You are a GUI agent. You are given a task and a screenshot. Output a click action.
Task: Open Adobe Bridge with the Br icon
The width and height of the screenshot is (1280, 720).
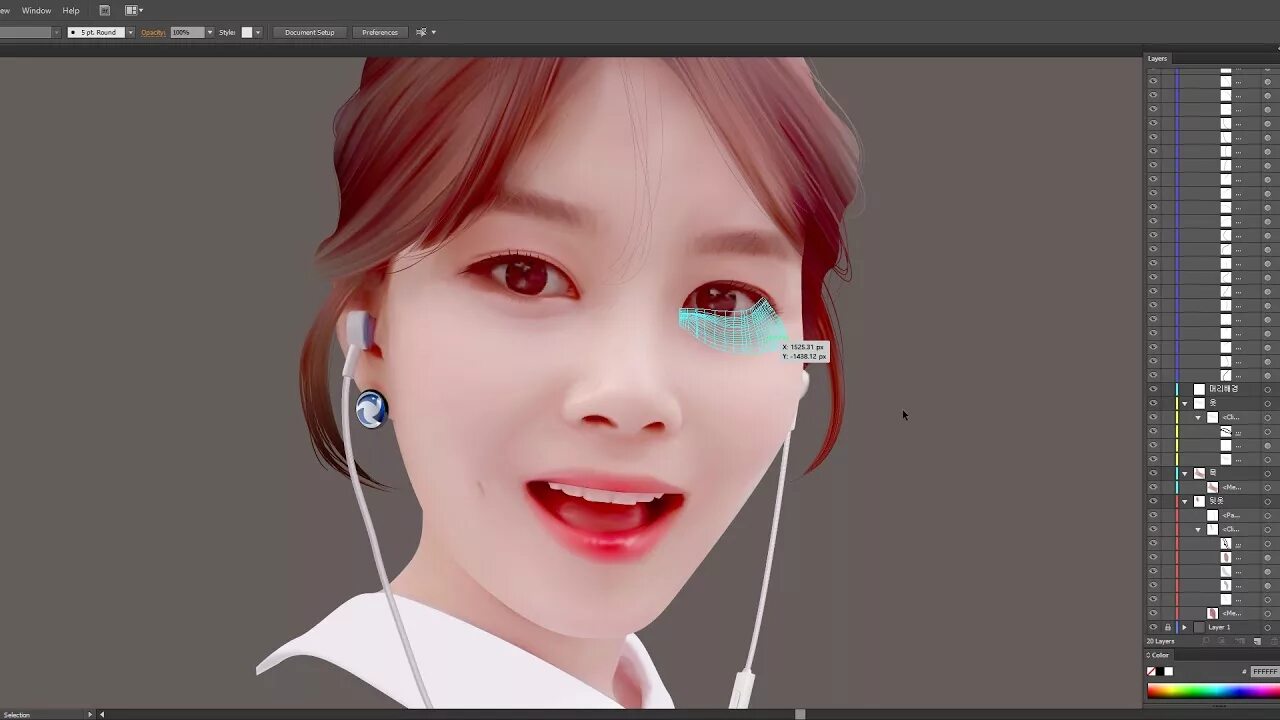104,10
